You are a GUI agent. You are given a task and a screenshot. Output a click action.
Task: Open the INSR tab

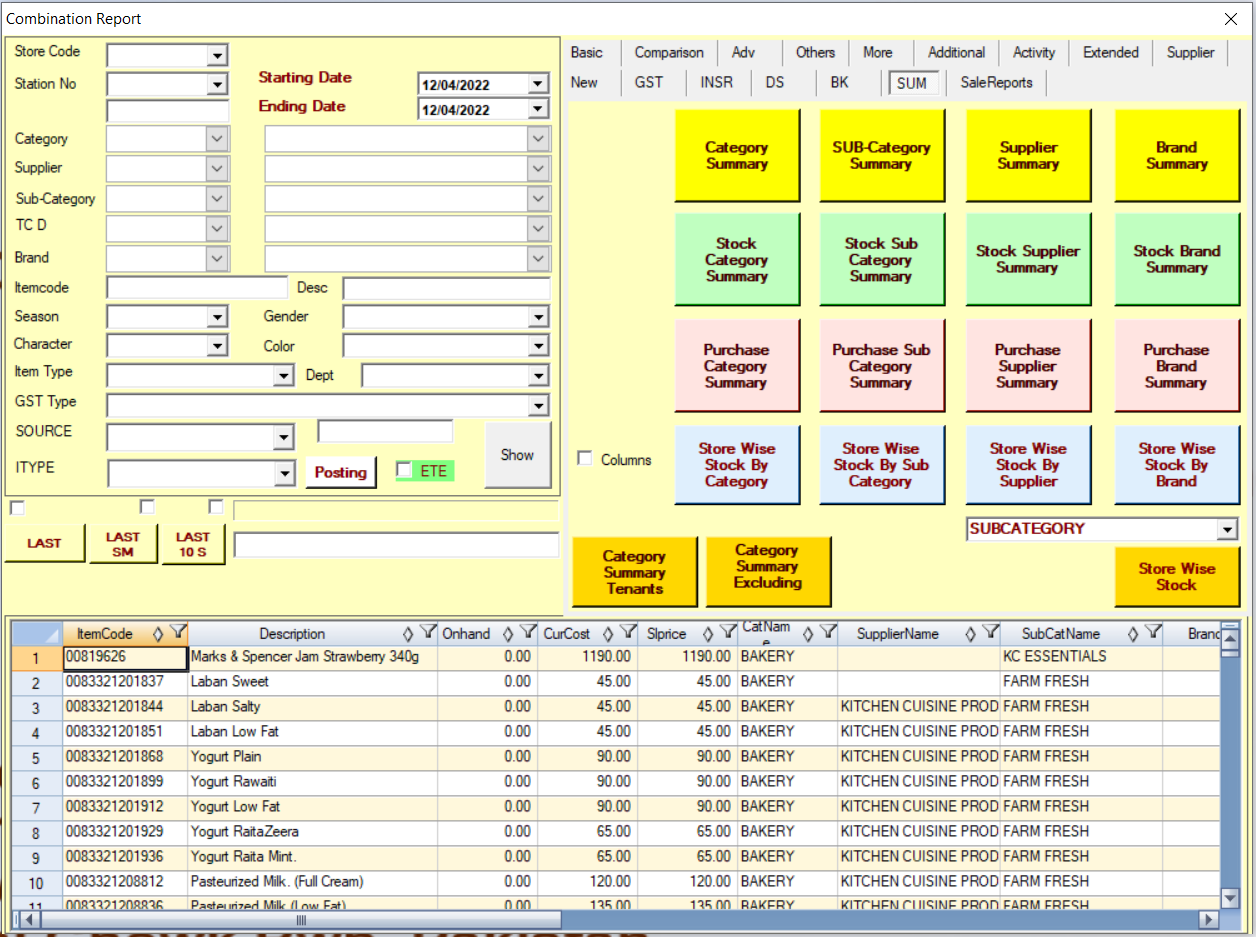(x=716, y=82)
